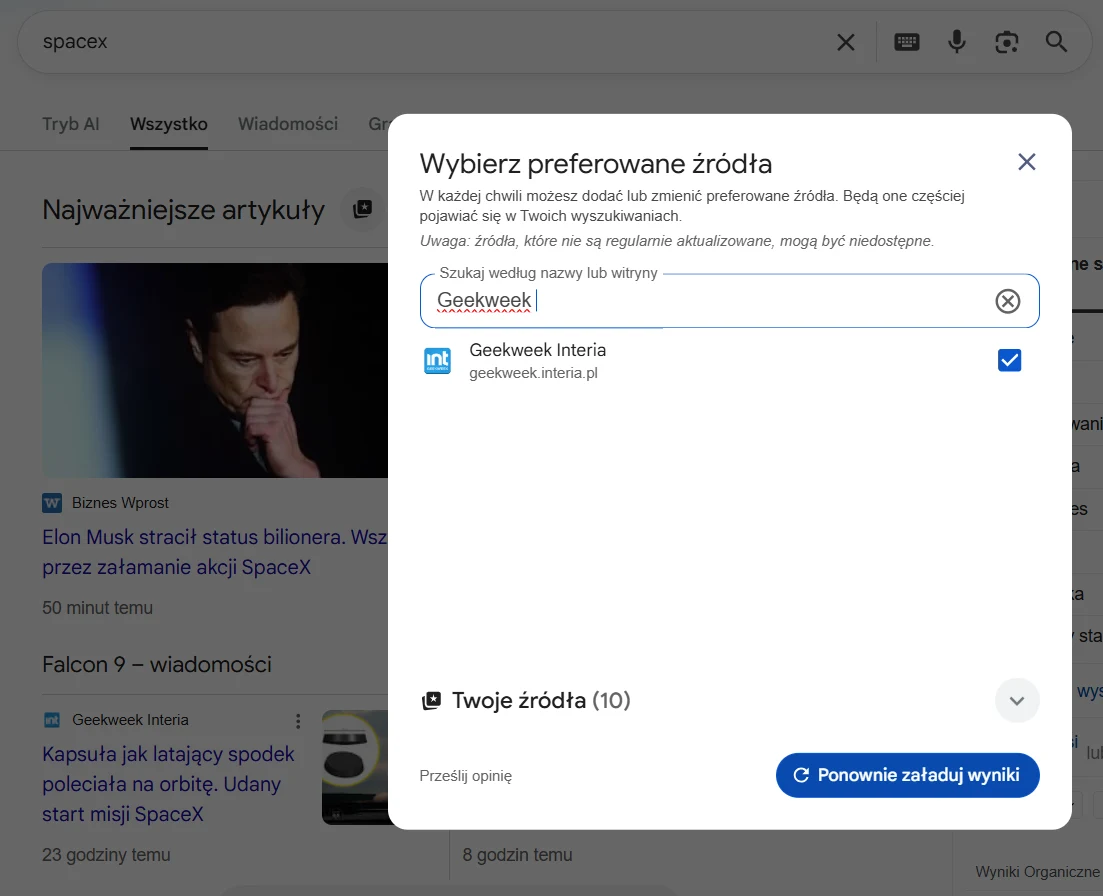1103x896 pixels.
Task: Open Kapsuła jak latający spodek article
Action: [x=169, y=784]
